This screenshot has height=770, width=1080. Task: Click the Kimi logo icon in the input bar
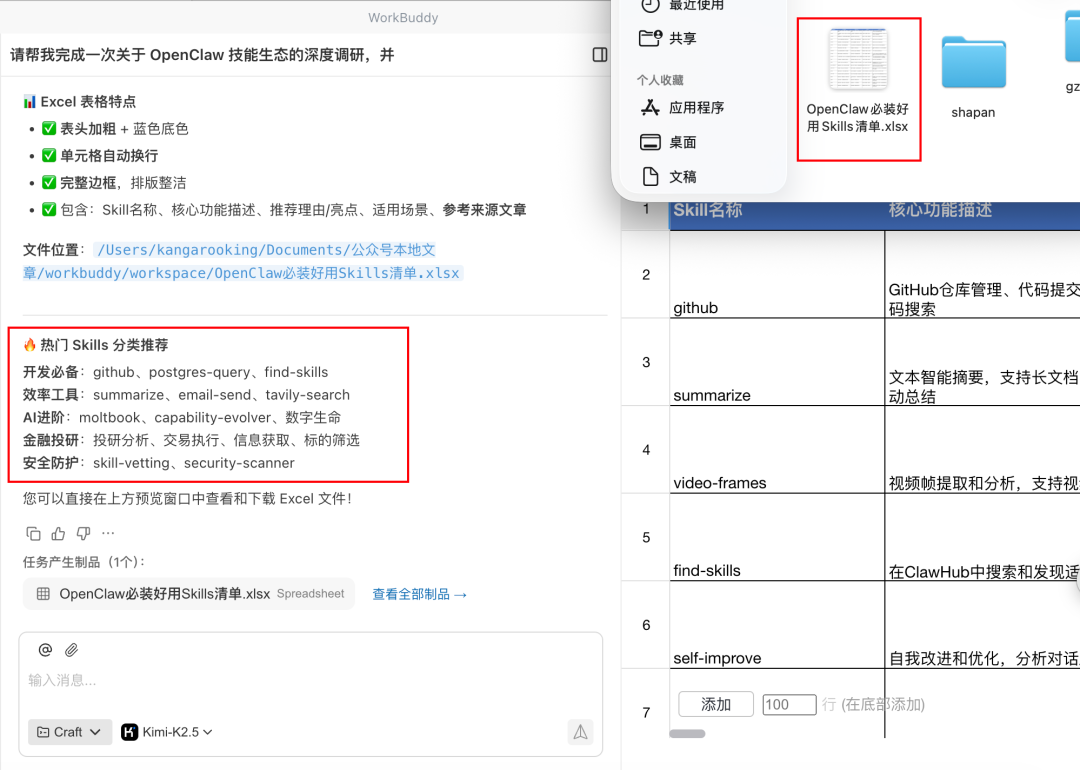coord(128,731)
